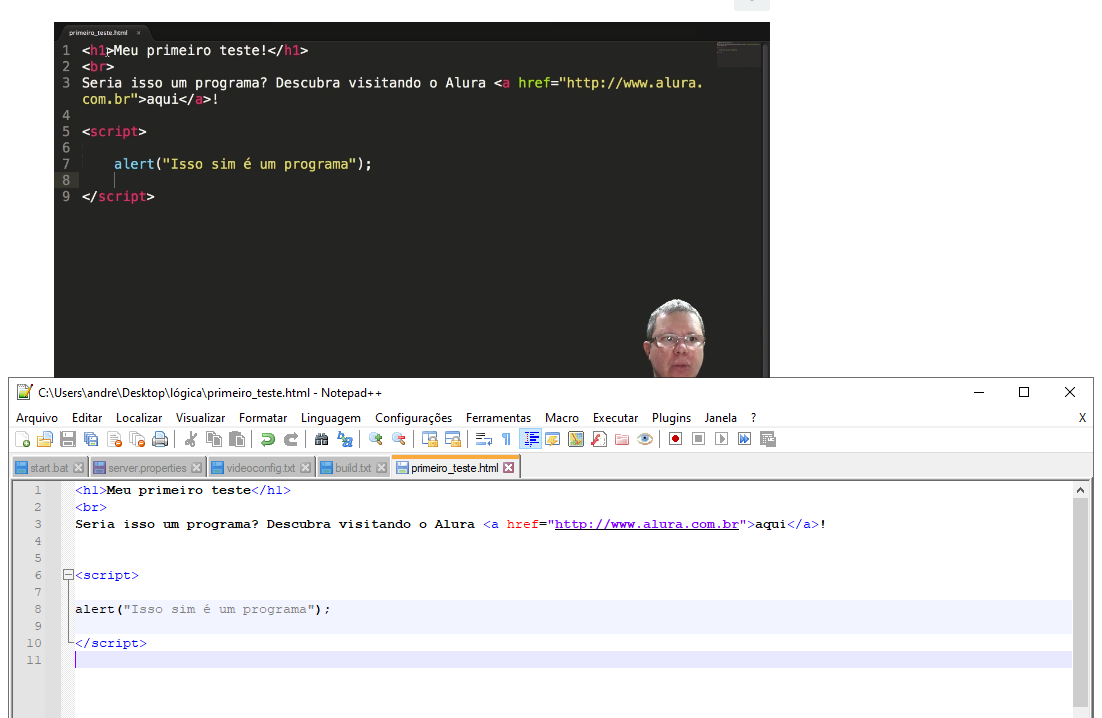The image size is (1102, 718).
Task: Open the Document Map icon
Action: coord(576,439)
